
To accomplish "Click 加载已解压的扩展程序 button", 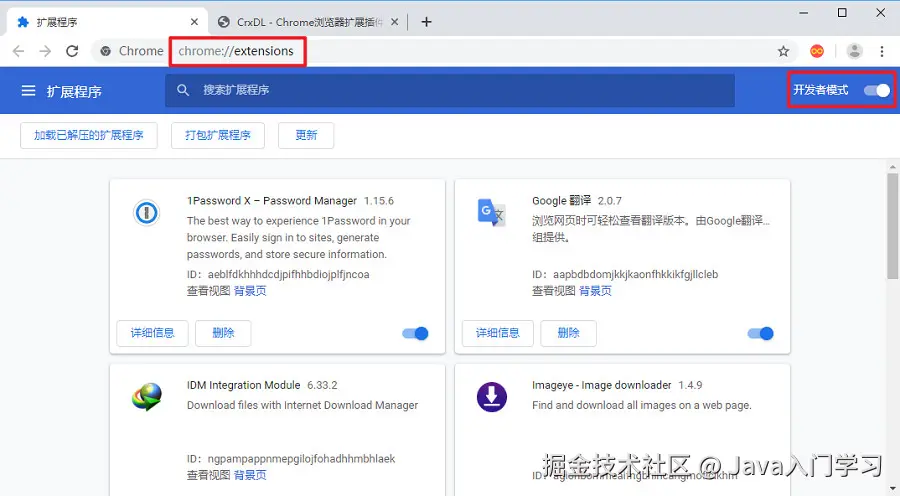I will click(x=88, y=135).
